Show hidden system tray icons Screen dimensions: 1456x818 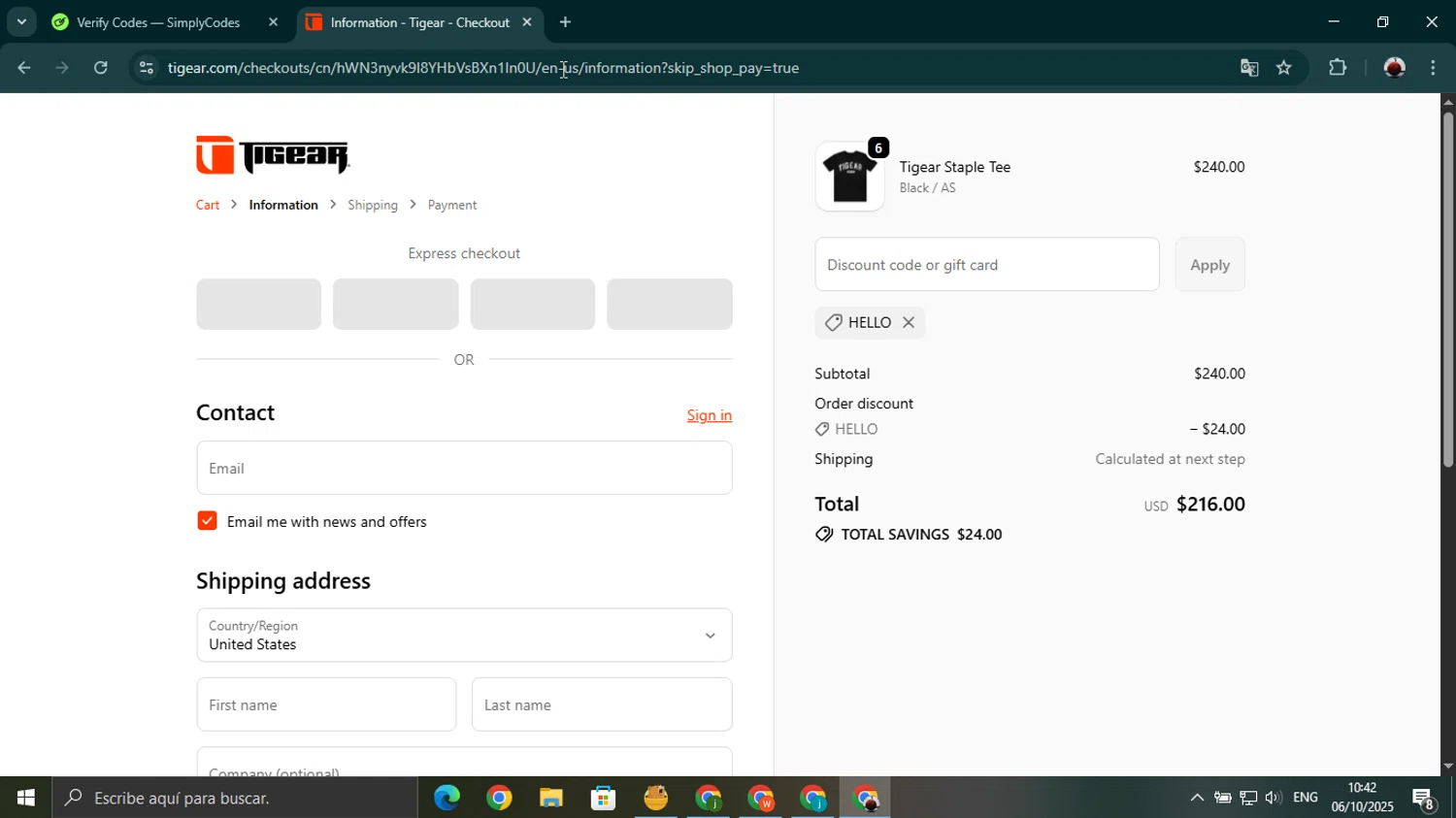[x=1197, y=798]
